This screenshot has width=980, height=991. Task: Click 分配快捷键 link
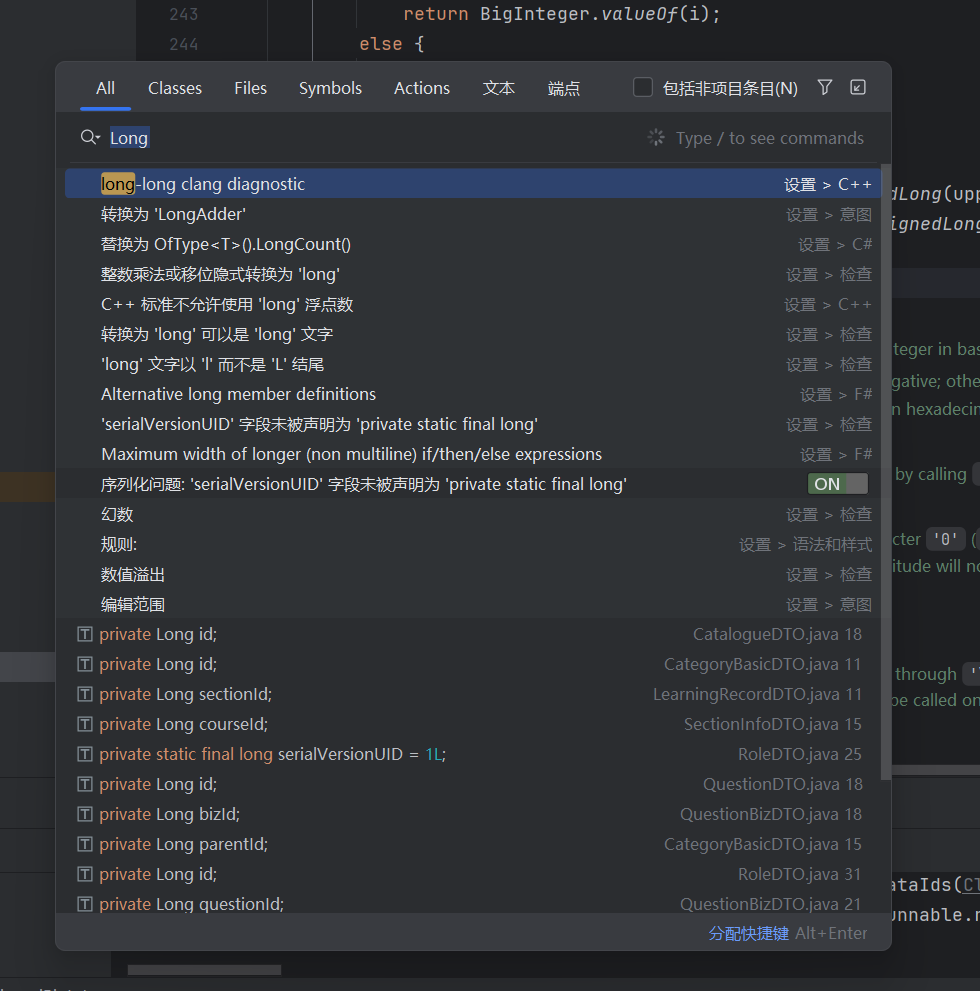click(748, 933)
